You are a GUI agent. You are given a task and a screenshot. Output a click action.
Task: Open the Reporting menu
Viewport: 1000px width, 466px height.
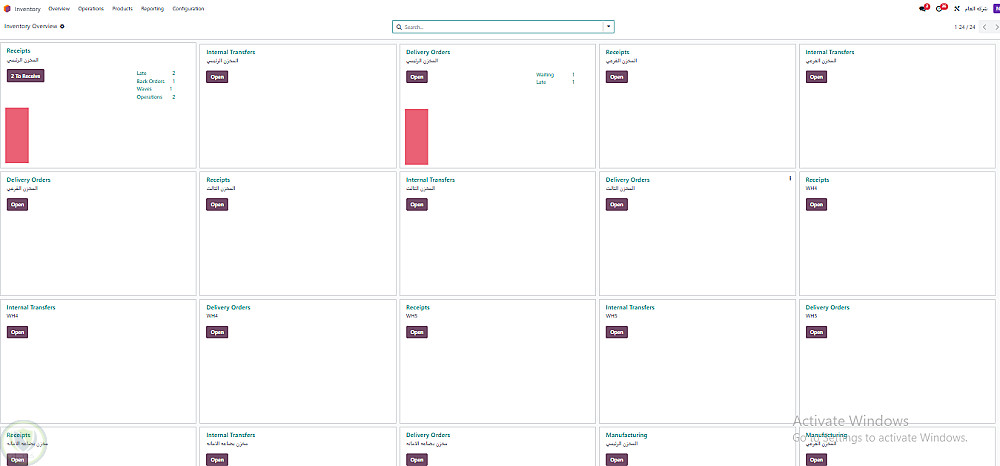pyautogui.click(x=152, y=8)
